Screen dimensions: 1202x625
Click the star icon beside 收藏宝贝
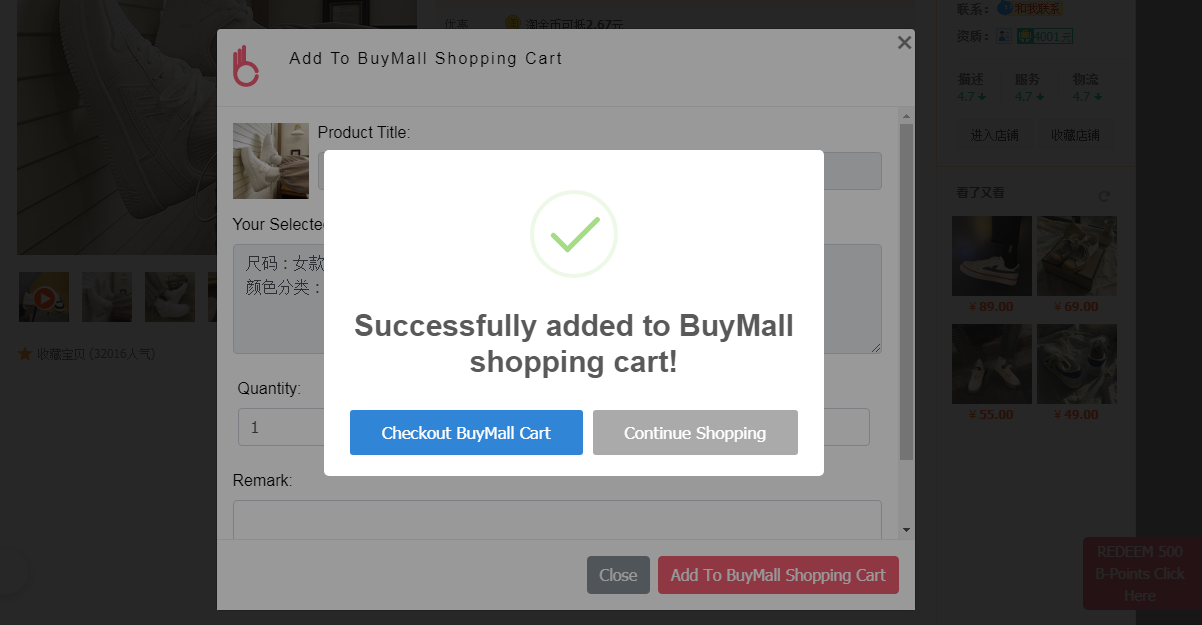[25, 354]
